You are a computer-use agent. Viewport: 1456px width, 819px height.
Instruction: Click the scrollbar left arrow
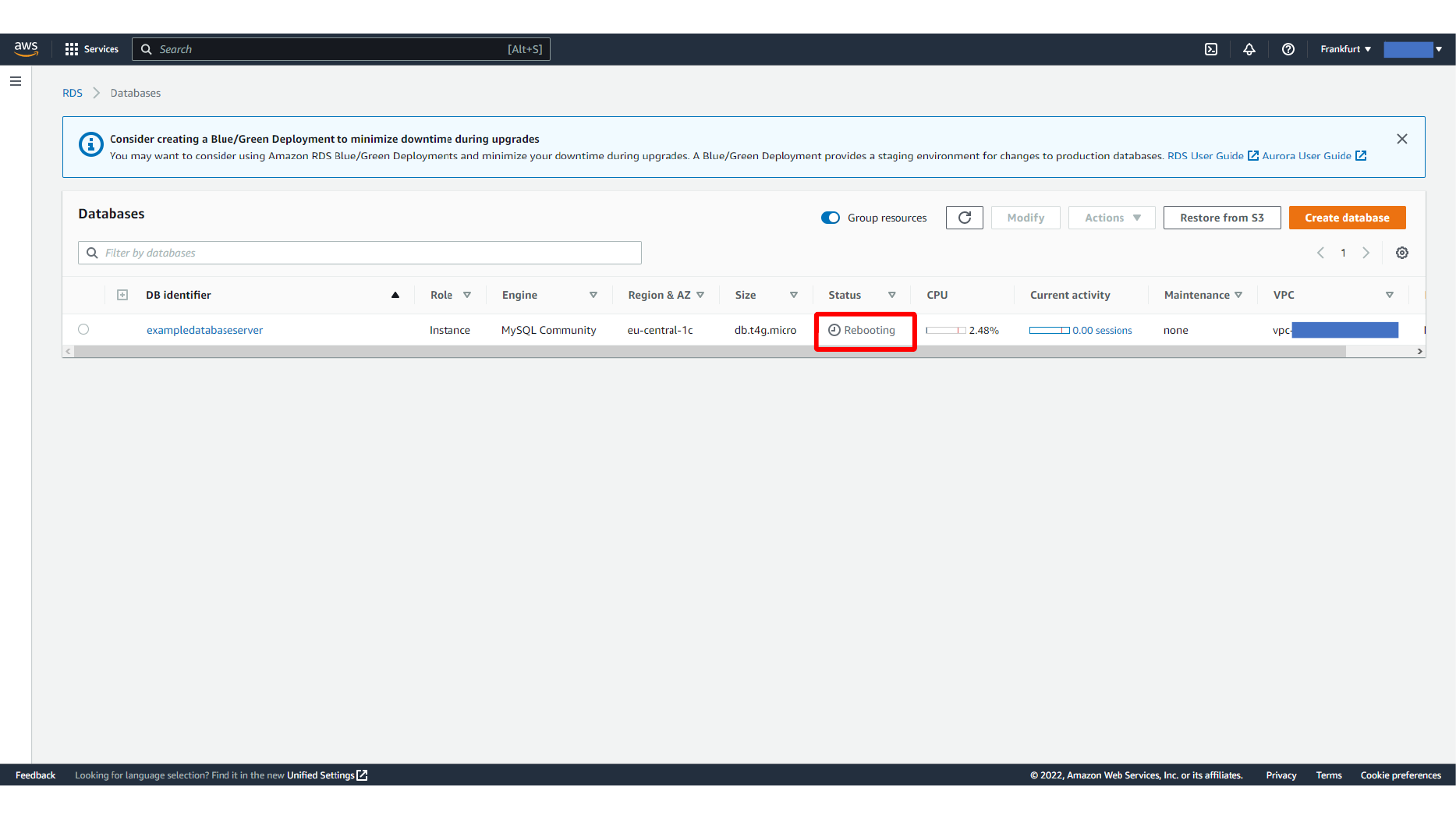click(x=69, y=352)
